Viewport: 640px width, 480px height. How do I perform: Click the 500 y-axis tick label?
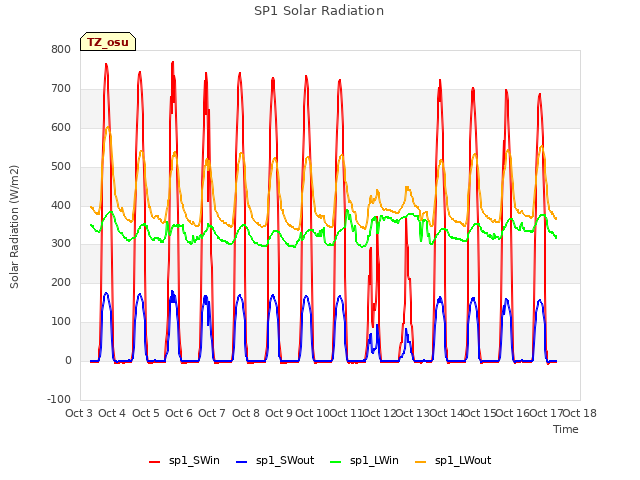[61, 167]
